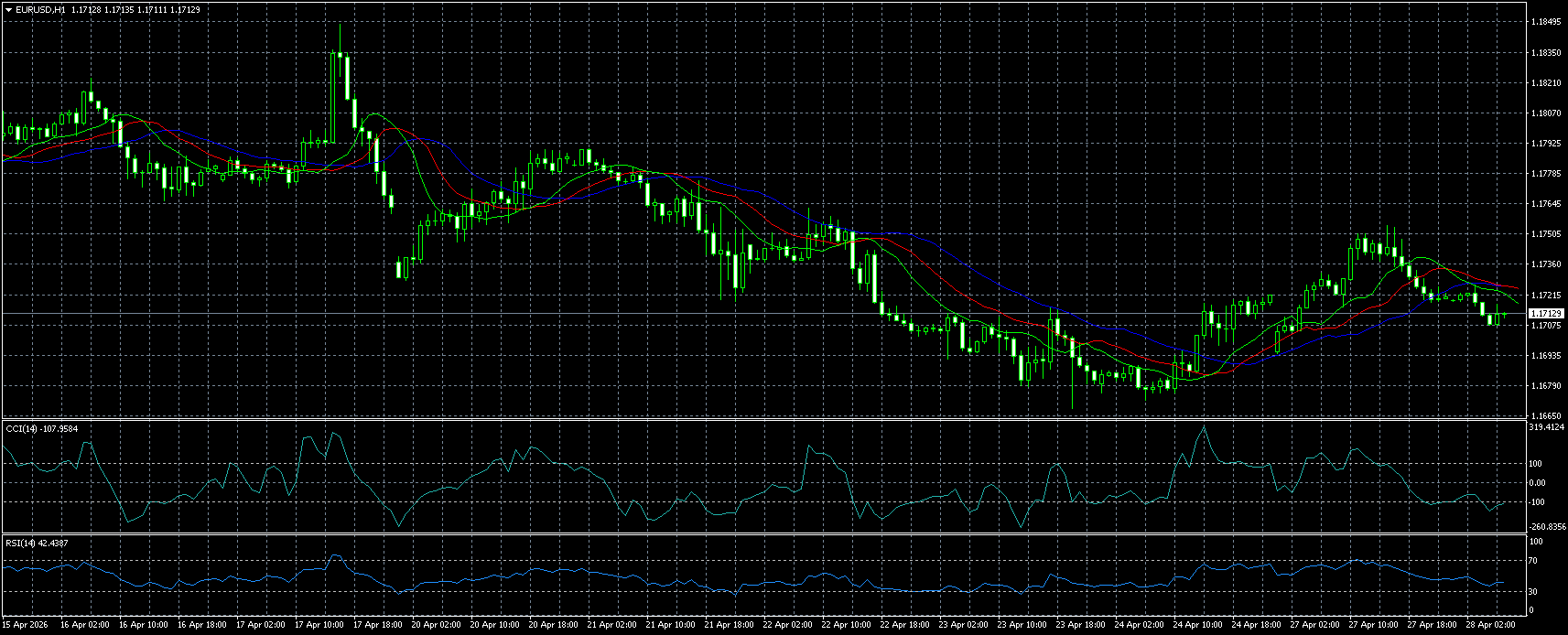Viewport: 1568px width, 635px height.
Task: Click the 23 Apr 02:00 time axis label
Action: click(x=964, y=625)
